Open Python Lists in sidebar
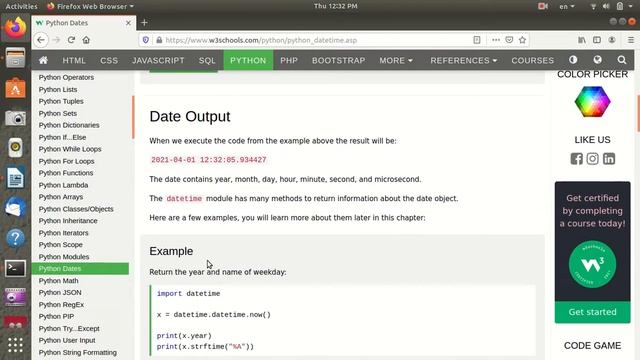Viewport: 640px width, 360px height. pos(58,89)
